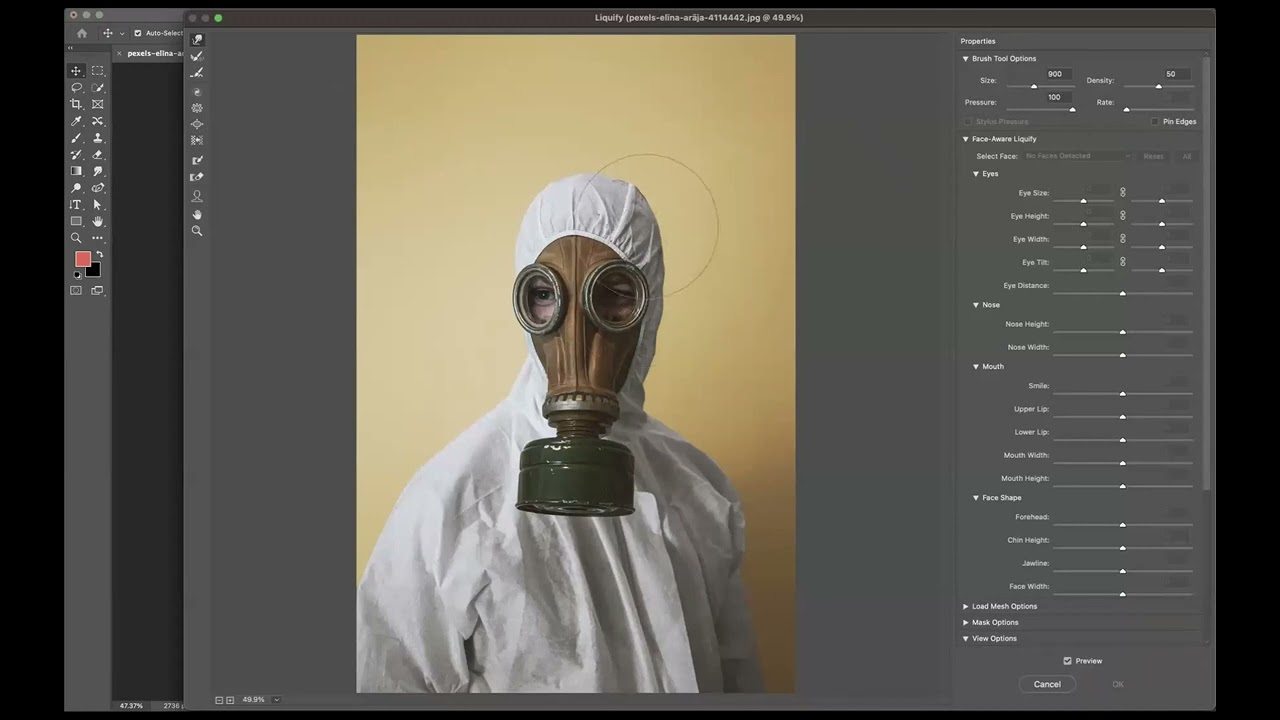Screen dimensions: 1280x720
Task: Select the Twirl Clockwise tool
Action: pos(197,92)
